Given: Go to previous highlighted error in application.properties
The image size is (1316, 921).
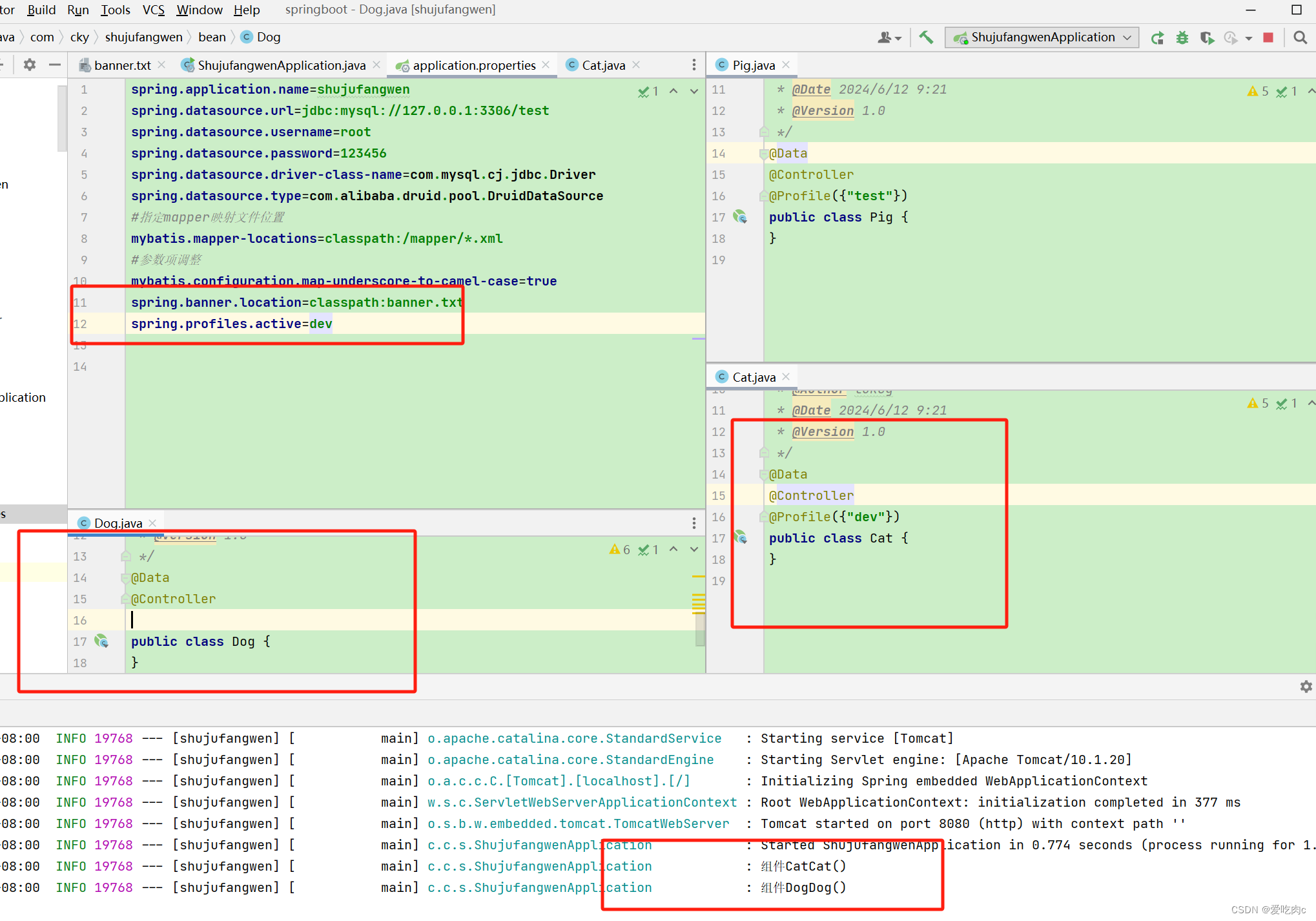Looking at the screenshot, I should (x=673, y=91).
